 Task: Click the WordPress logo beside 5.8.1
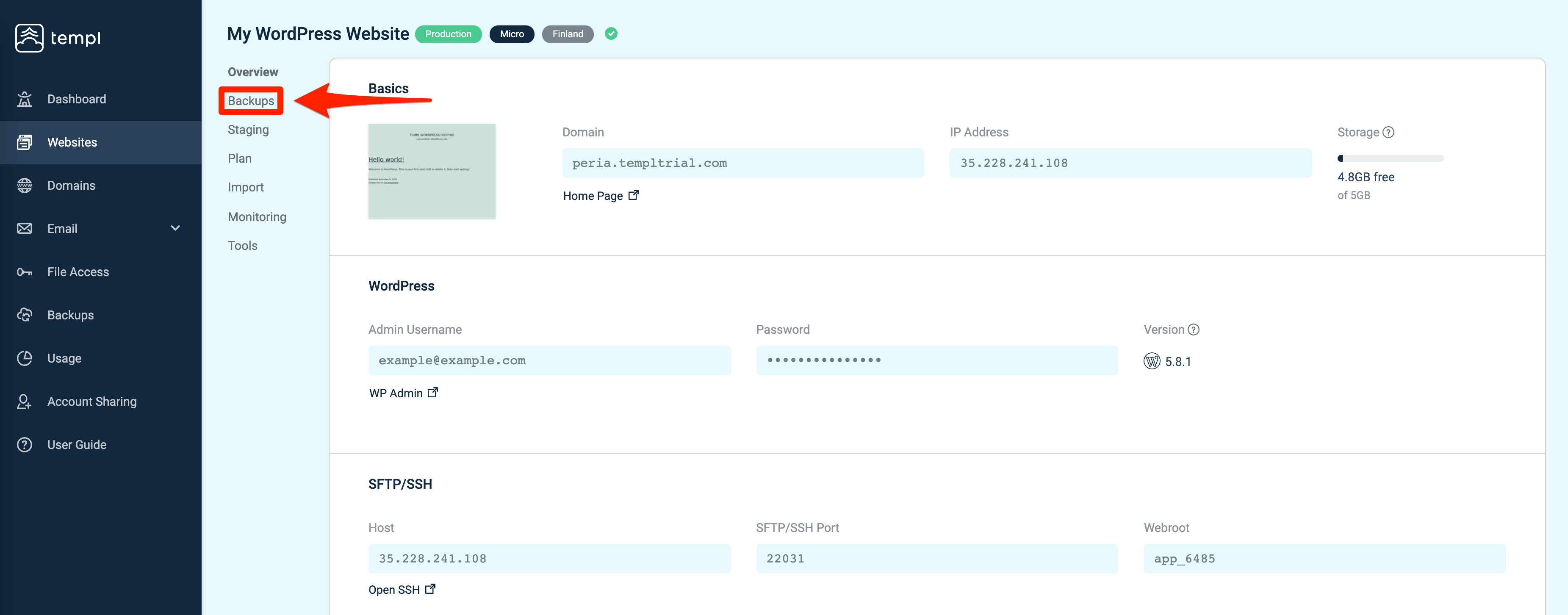pyautogui.click(x=1152, y=361)
